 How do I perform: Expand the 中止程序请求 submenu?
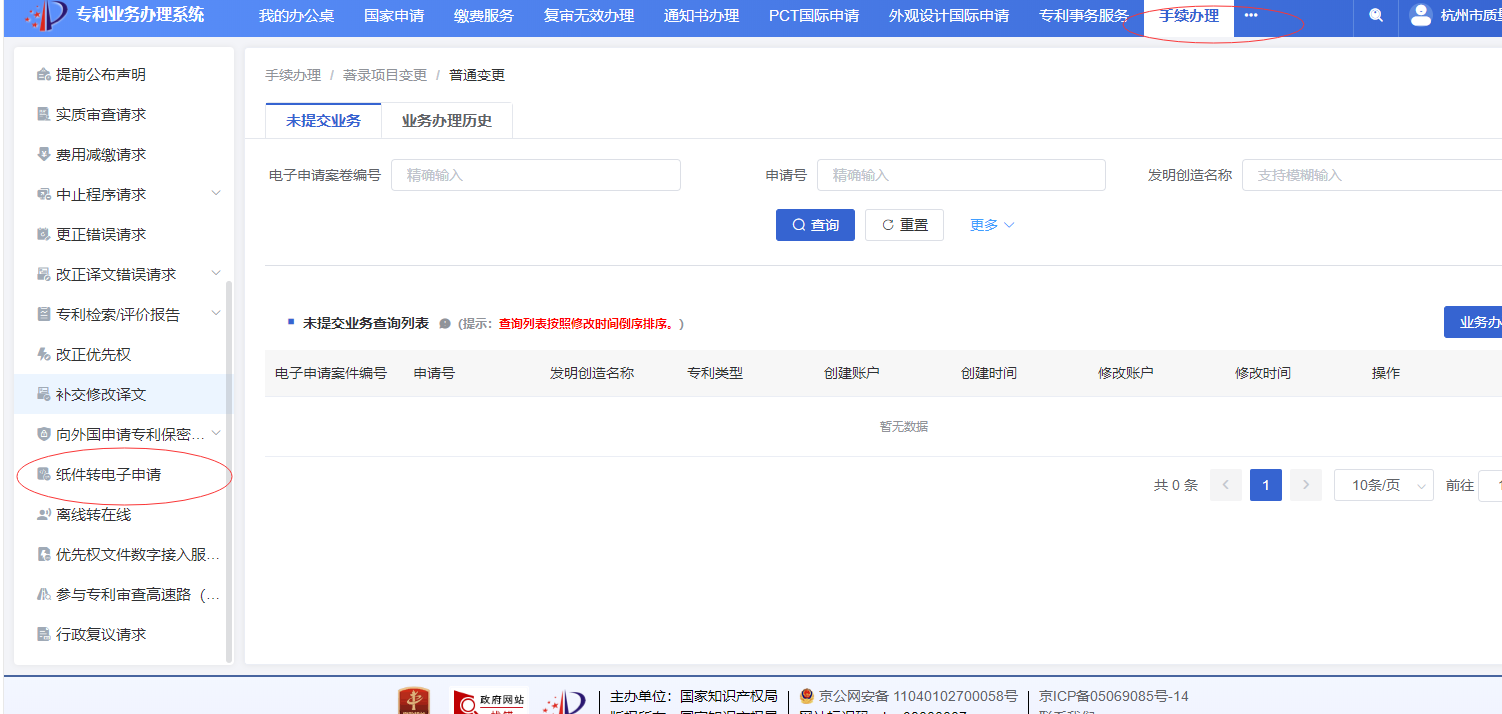(x=216, y=194)
